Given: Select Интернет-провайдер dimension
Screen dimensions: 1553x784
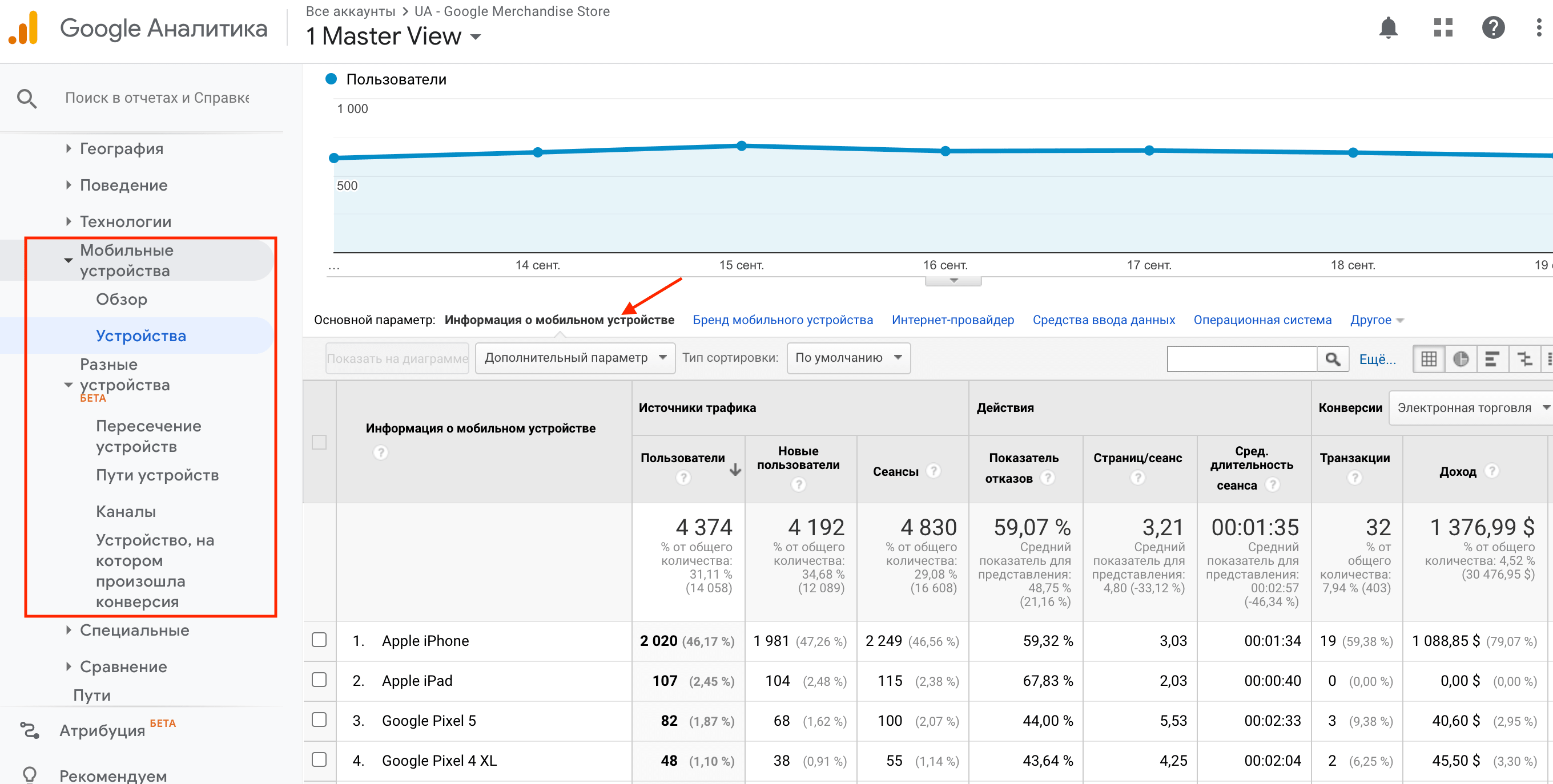Looking at the screenshot, I should pos(952,320).
